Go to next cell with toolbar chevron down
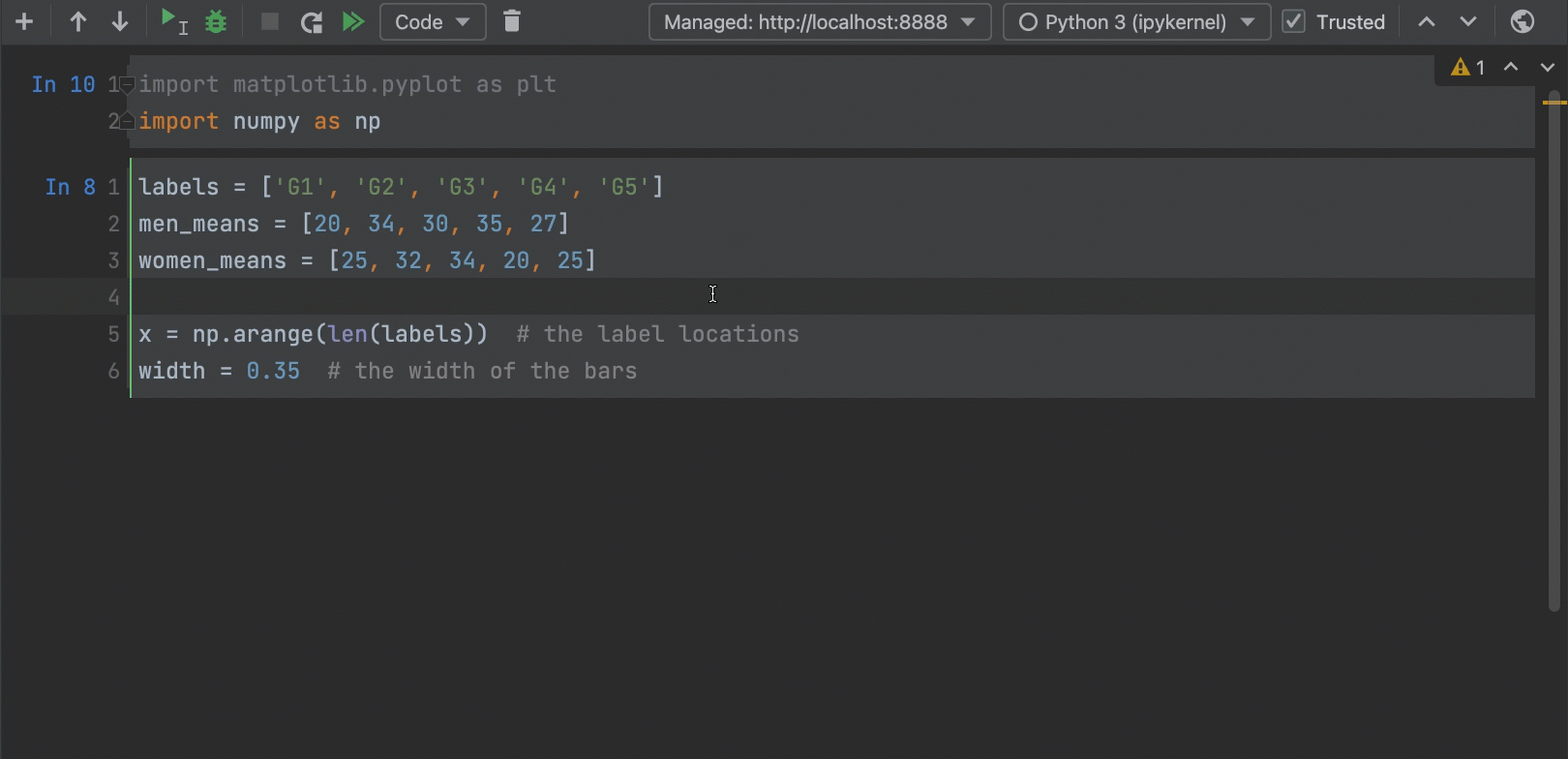Image resolution: width=1568 pixels, height=759 pixels. (1468, 21)
